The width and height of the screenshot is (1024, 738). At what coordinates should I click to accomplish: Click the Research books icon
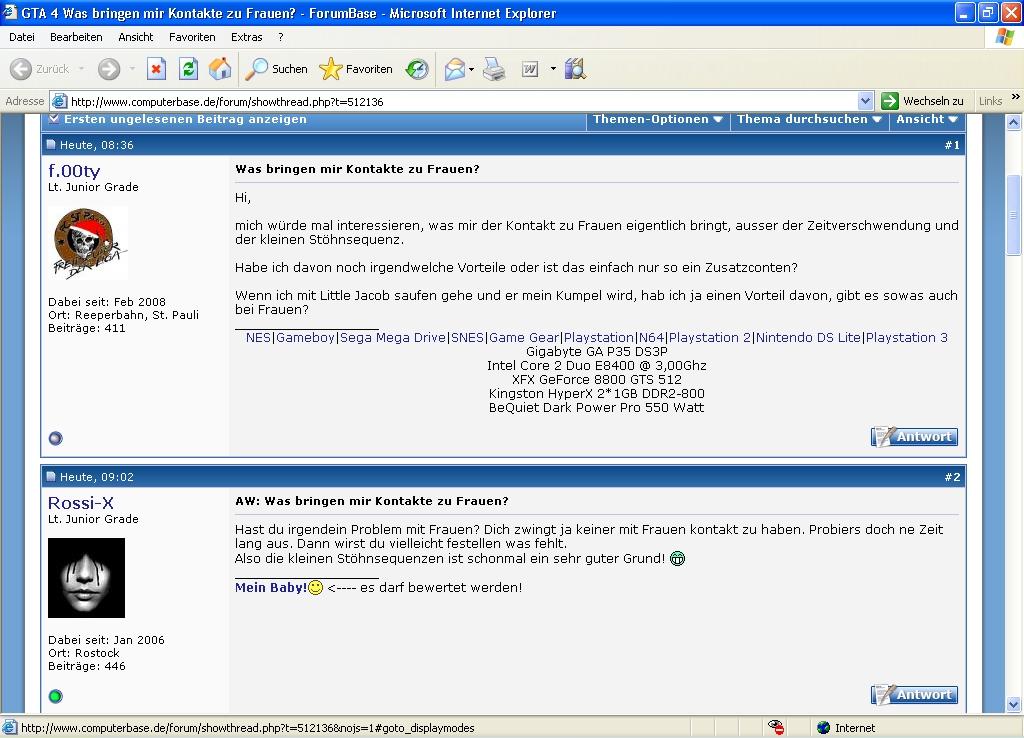click(x=575, y=69)
